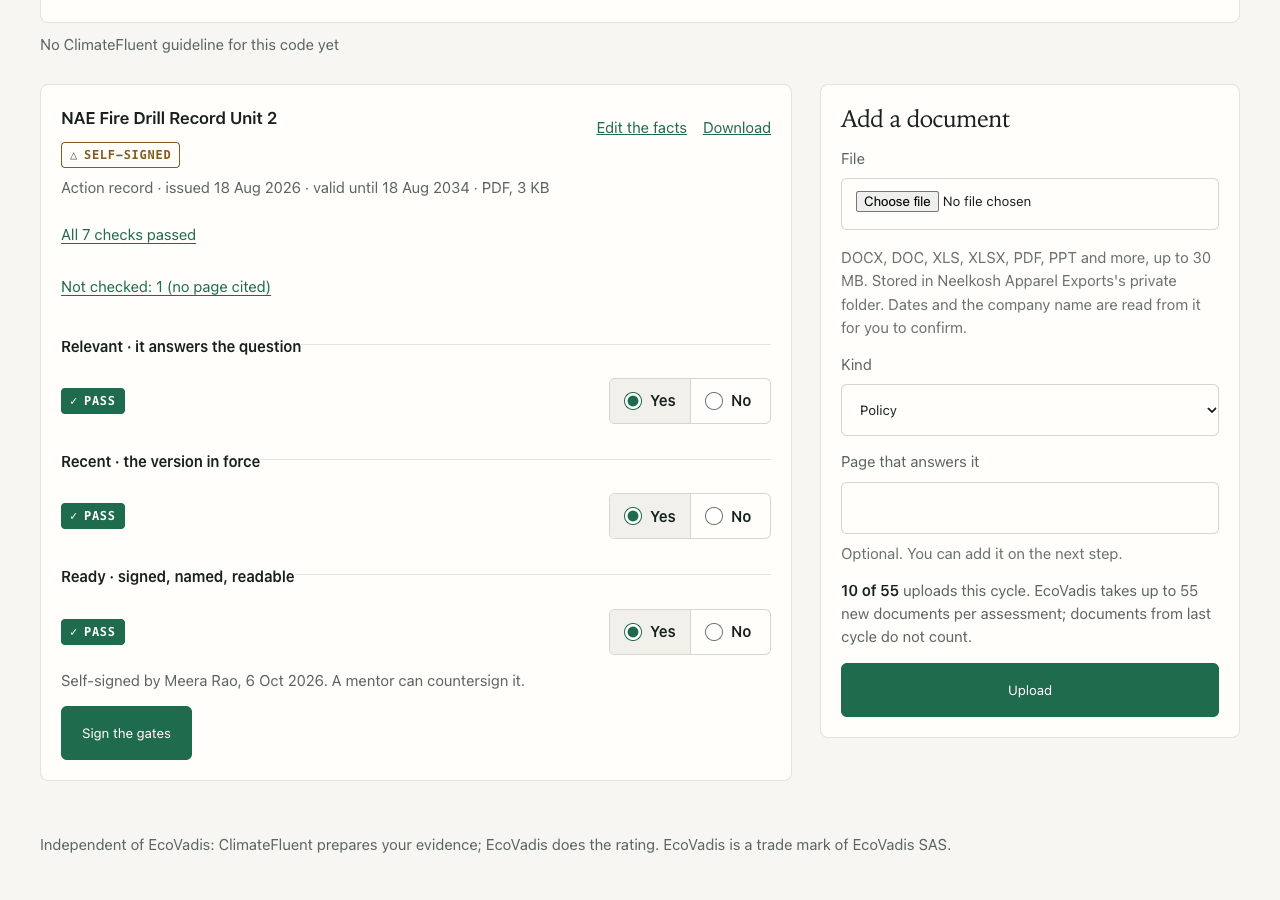
Task: Click the Self-signed by Meera Rao note
Action: tap(293, 681)
